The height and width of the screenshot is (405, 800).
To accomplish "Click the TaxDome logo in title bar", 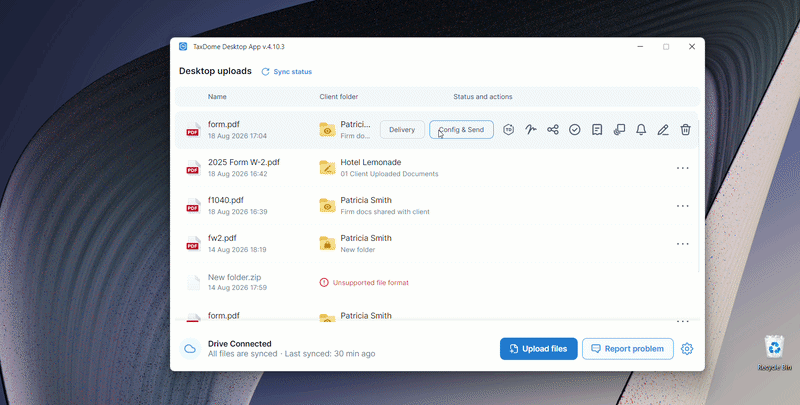I will click(x=183, y=46).
